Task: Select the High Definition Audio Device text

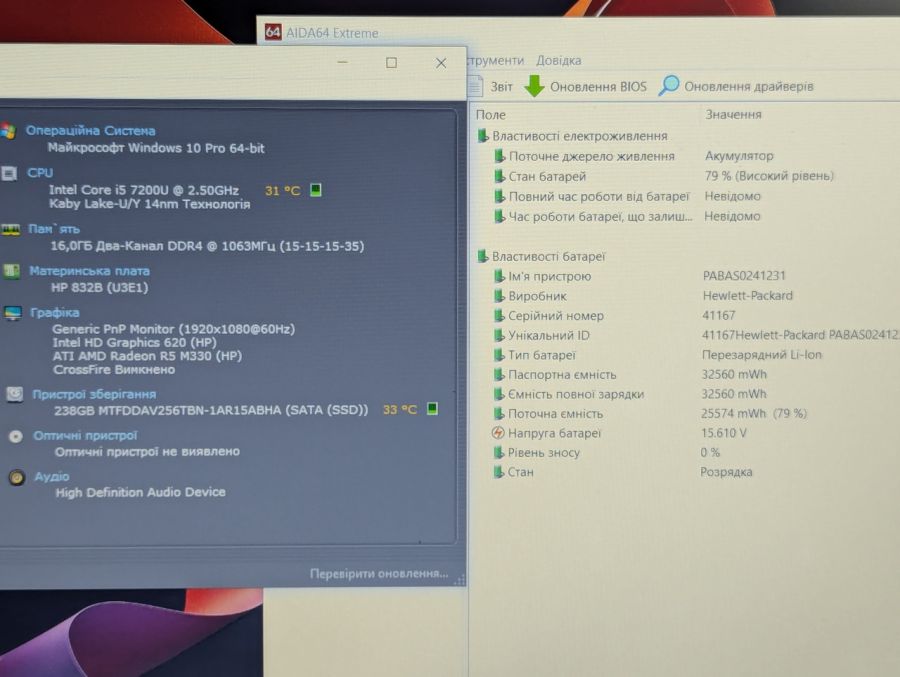Action: pos(140,492)
